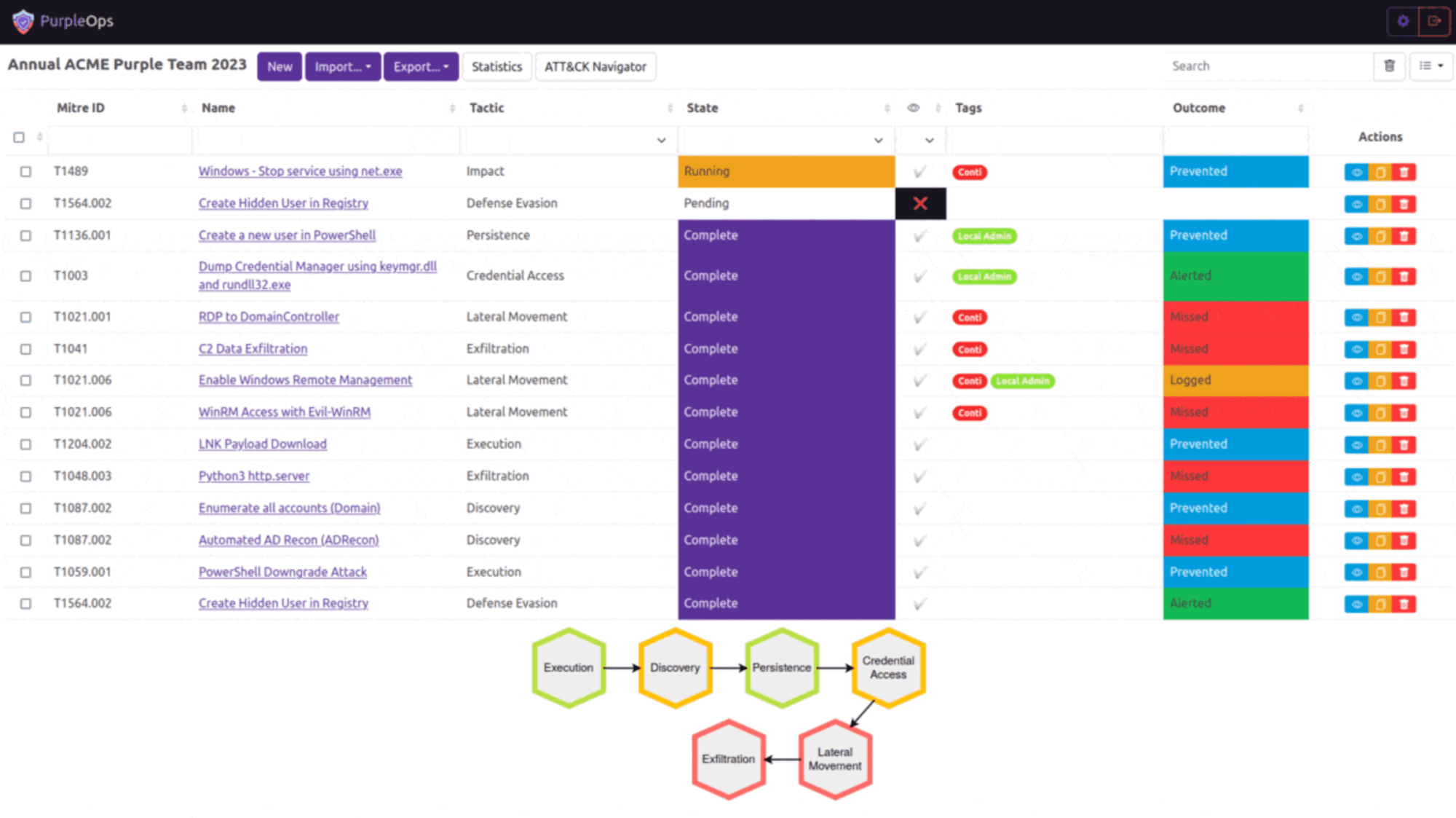The height and width of the screenshot is (818, 1456).
Task: Check the T1489 row checkbox
Action: [x=25, y=172]
